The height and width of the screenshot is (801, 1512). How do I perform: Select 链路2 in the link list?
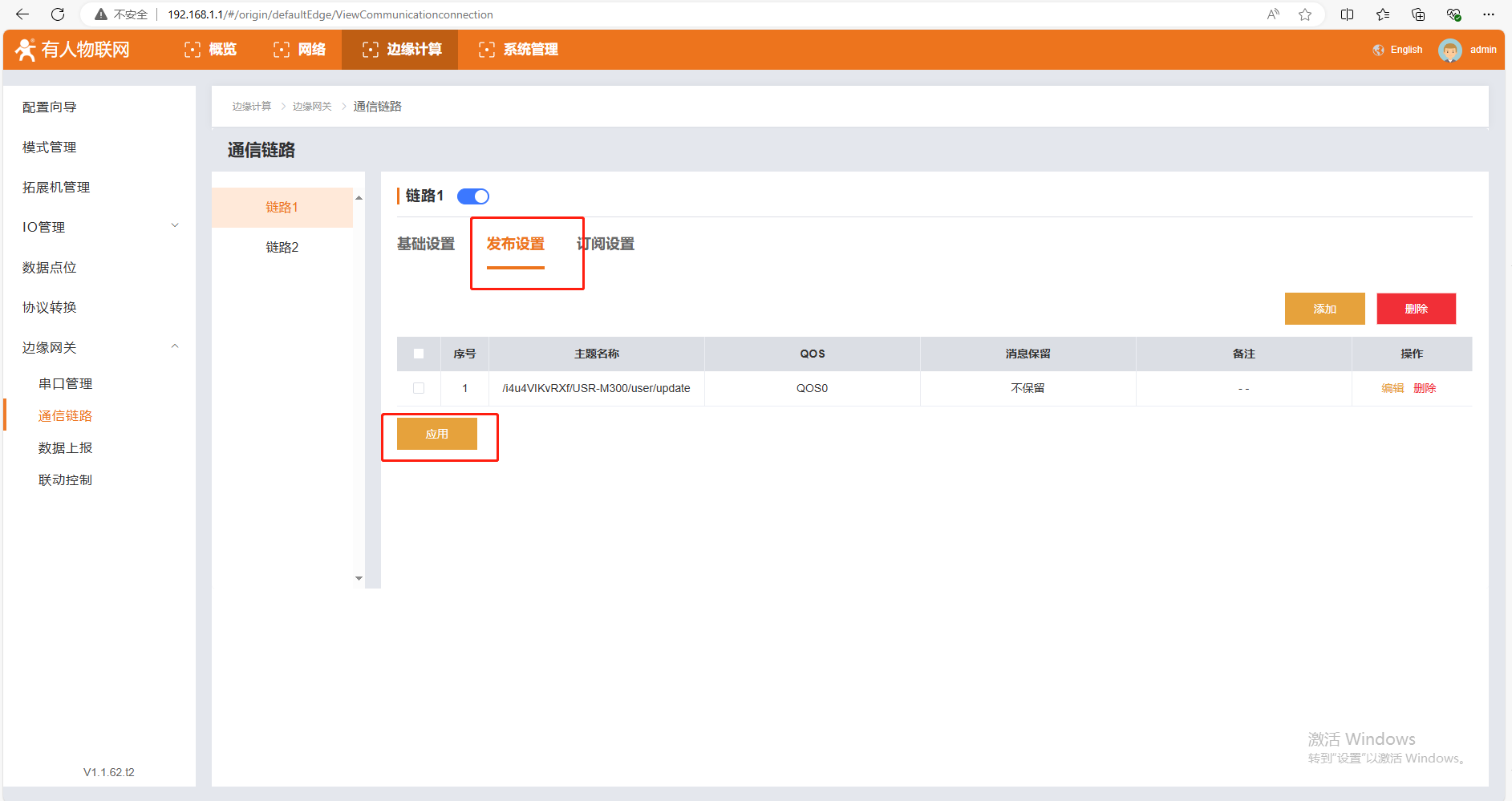tap(282, 247)
